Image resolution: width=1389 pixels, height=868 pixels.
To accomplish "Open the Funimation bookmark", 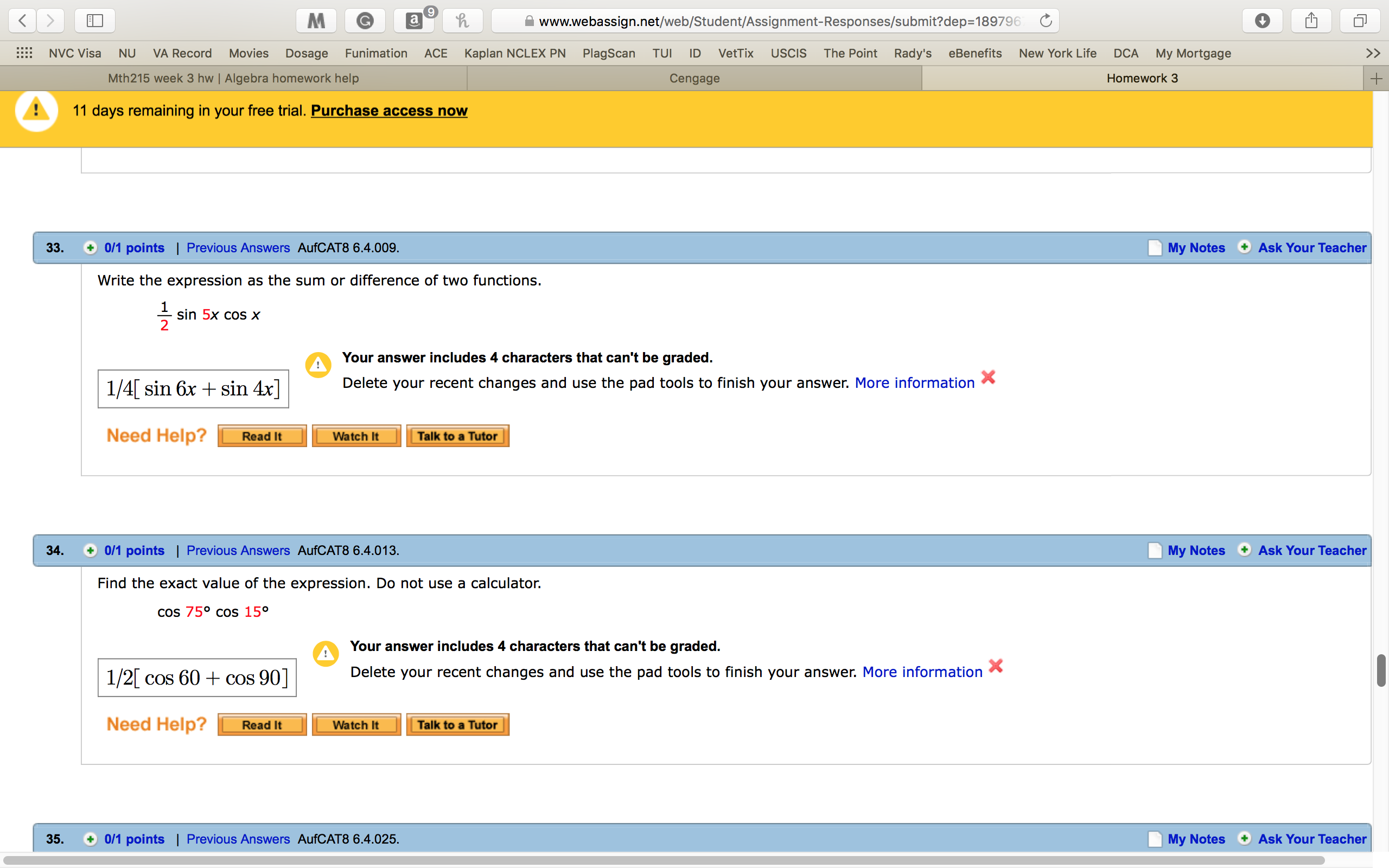I will [376, 53].
